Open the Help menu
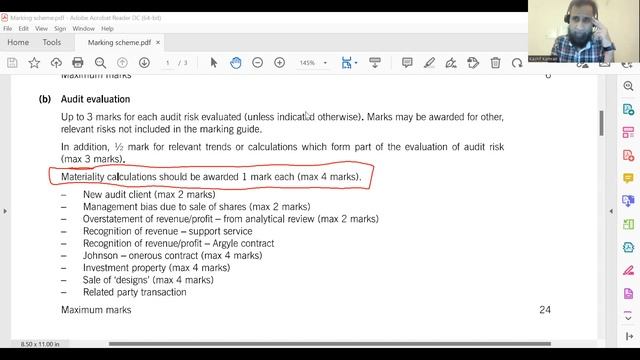Screen dimensions: 640x360 tap(107, 29)
